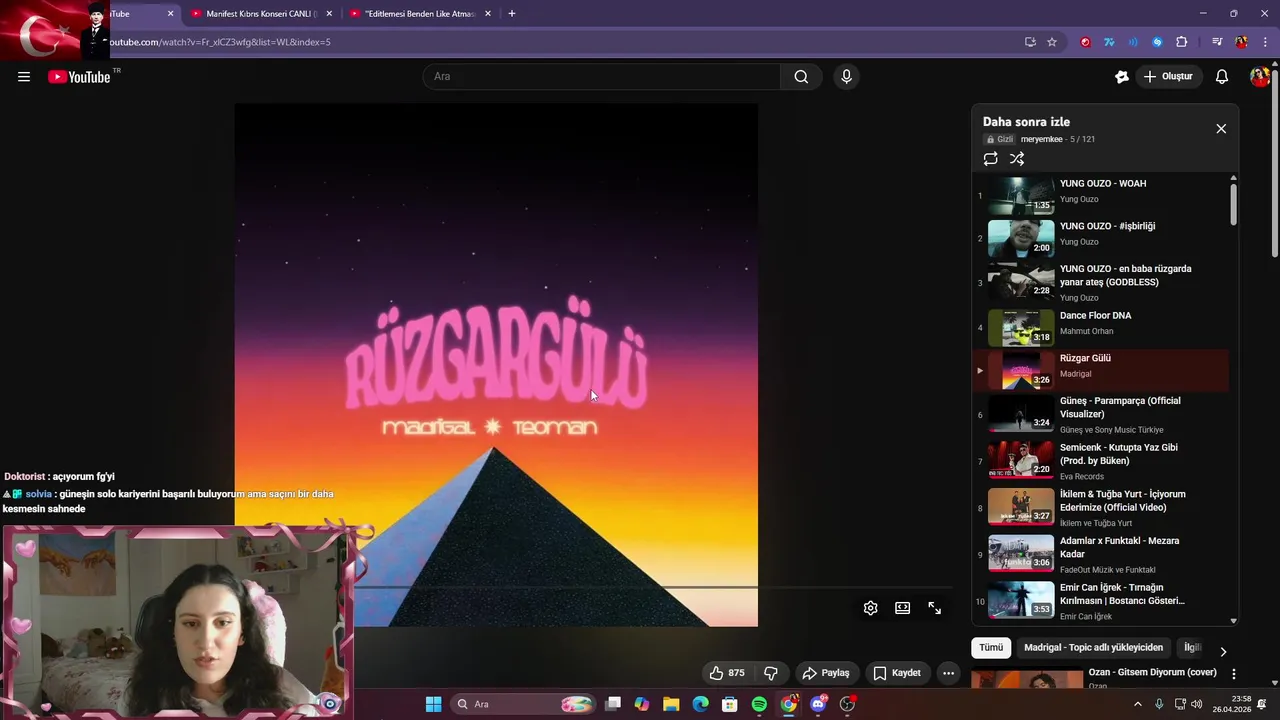The image size is (1280, 720).
Task: Click the Paylaş share button
Action: click(826, 673)
